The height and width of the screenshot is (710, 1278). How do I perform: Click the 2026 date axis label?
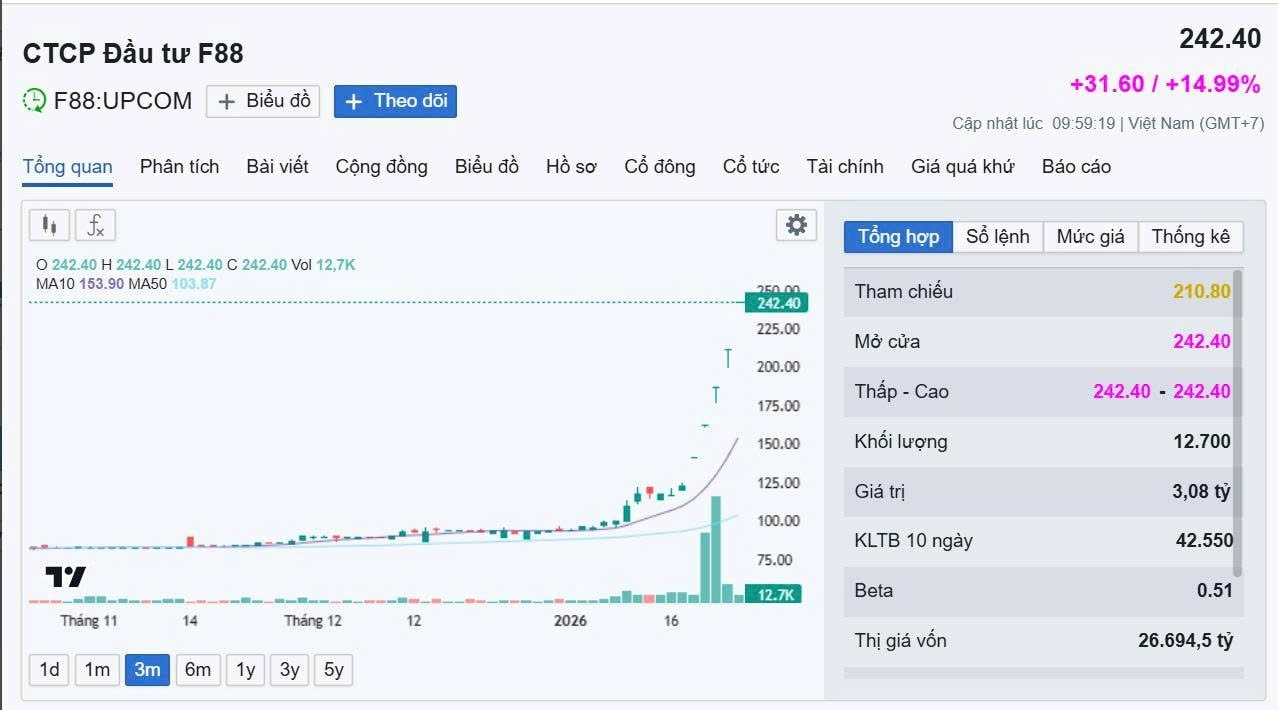(571, 621)
